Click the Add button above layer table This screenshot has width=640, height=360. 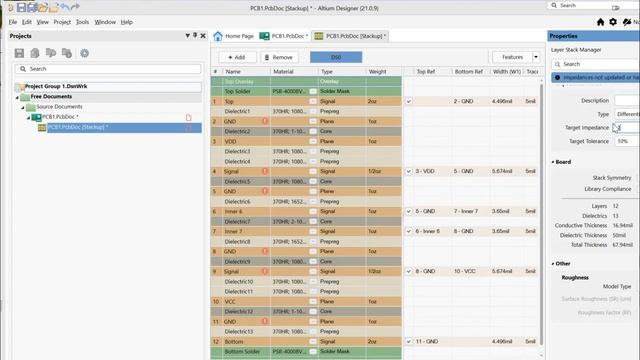tap(237, 57)
